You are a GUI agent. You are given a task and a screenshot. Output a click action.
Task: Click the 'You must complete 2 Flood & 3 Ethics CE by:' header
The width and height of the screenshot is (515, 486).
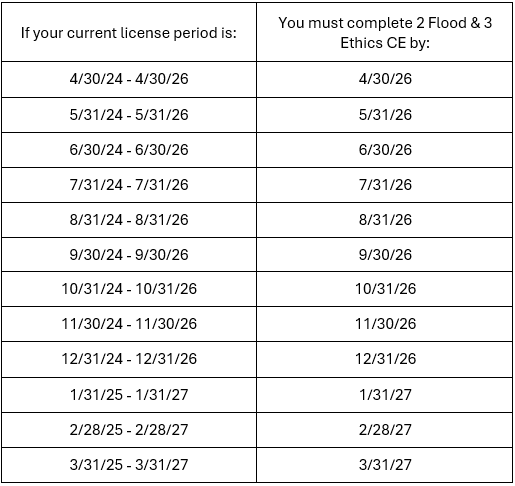385,33
